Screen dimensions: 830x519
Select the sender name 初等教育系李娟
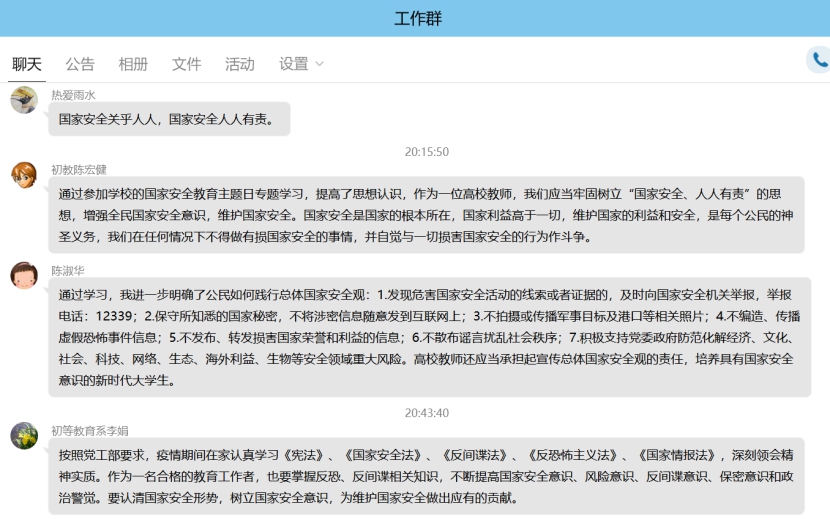pyautogui.click(x=89, y=431)
